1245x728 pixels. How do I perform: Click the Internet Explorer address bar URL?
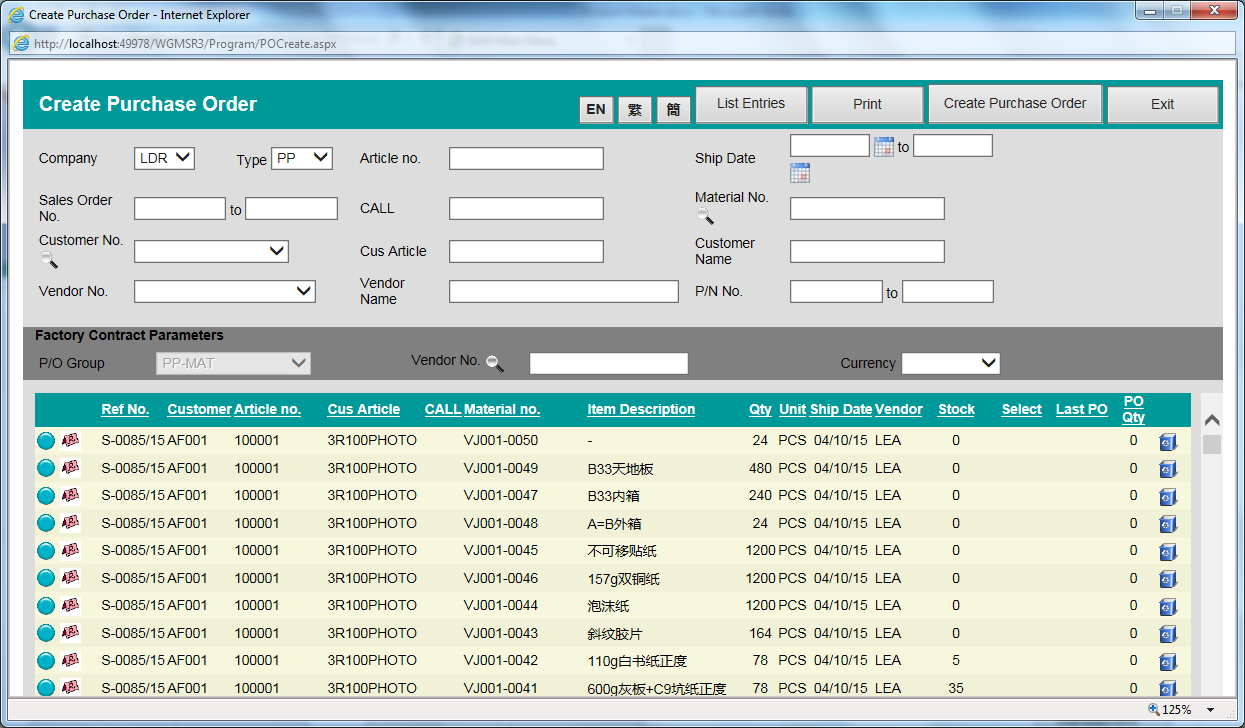tap(185, 44)
